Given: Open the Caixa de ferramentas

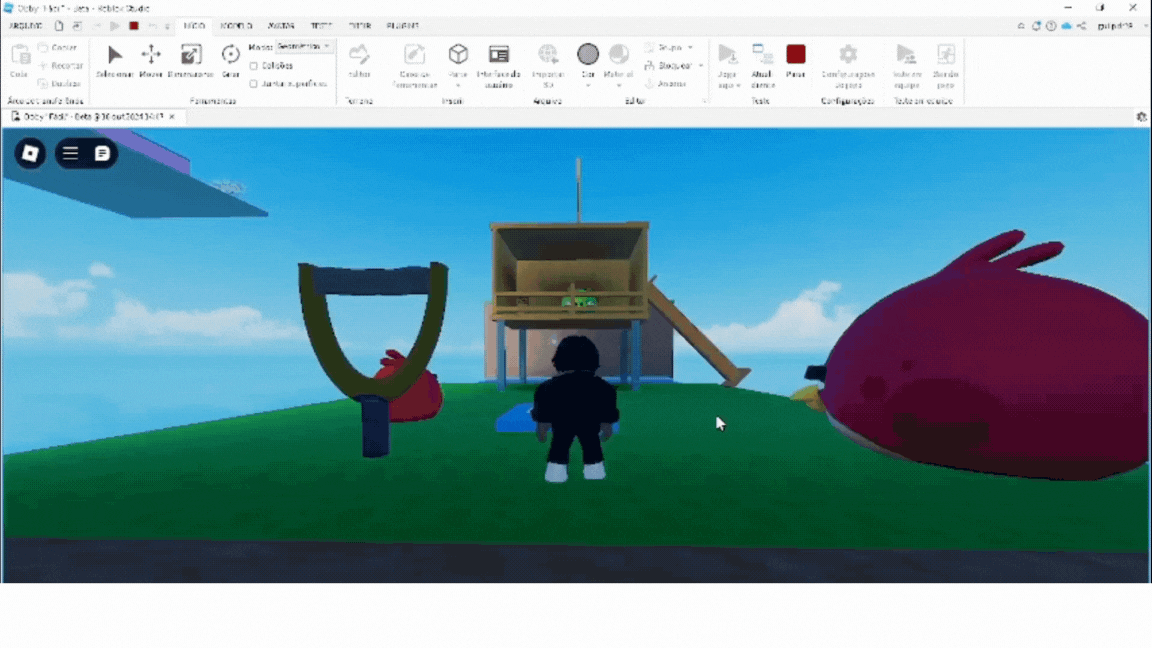Looking at the screenshot, I should 413,60.
